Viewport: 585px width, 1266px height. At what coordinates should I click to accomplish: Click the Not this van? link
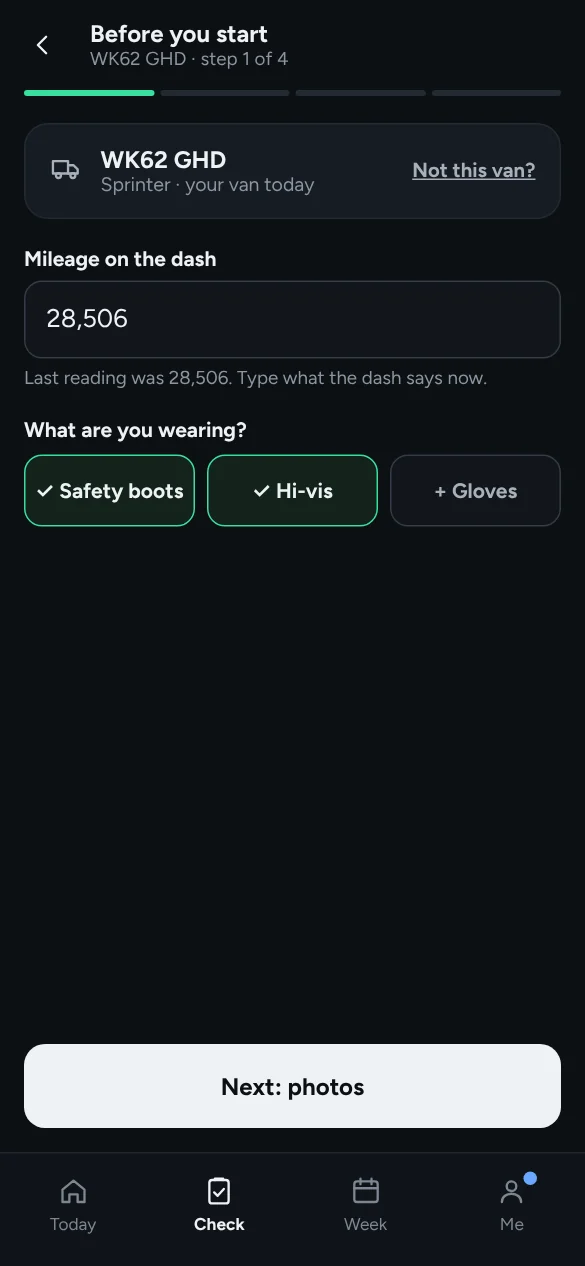(474, 170)
